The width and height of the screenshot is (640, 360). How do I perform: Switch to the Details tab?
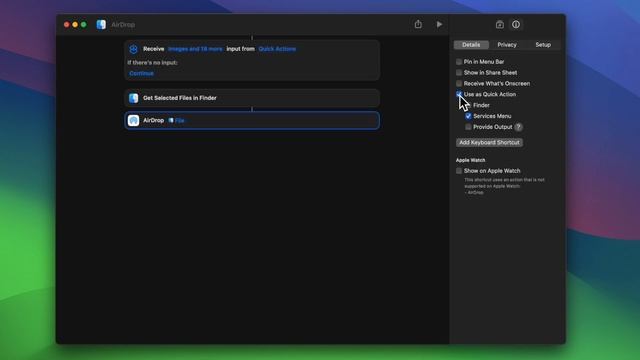[471, 45]
